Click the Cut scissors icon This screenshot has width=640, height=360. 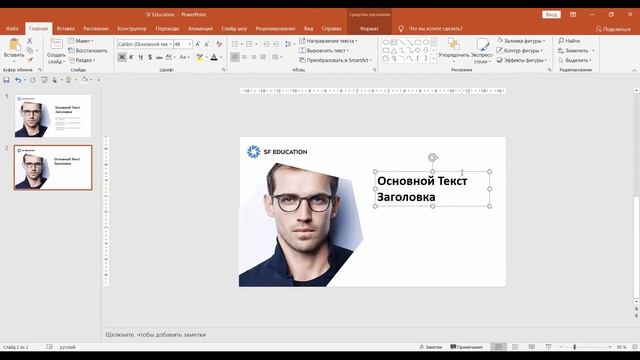click(x=29, y=41)
